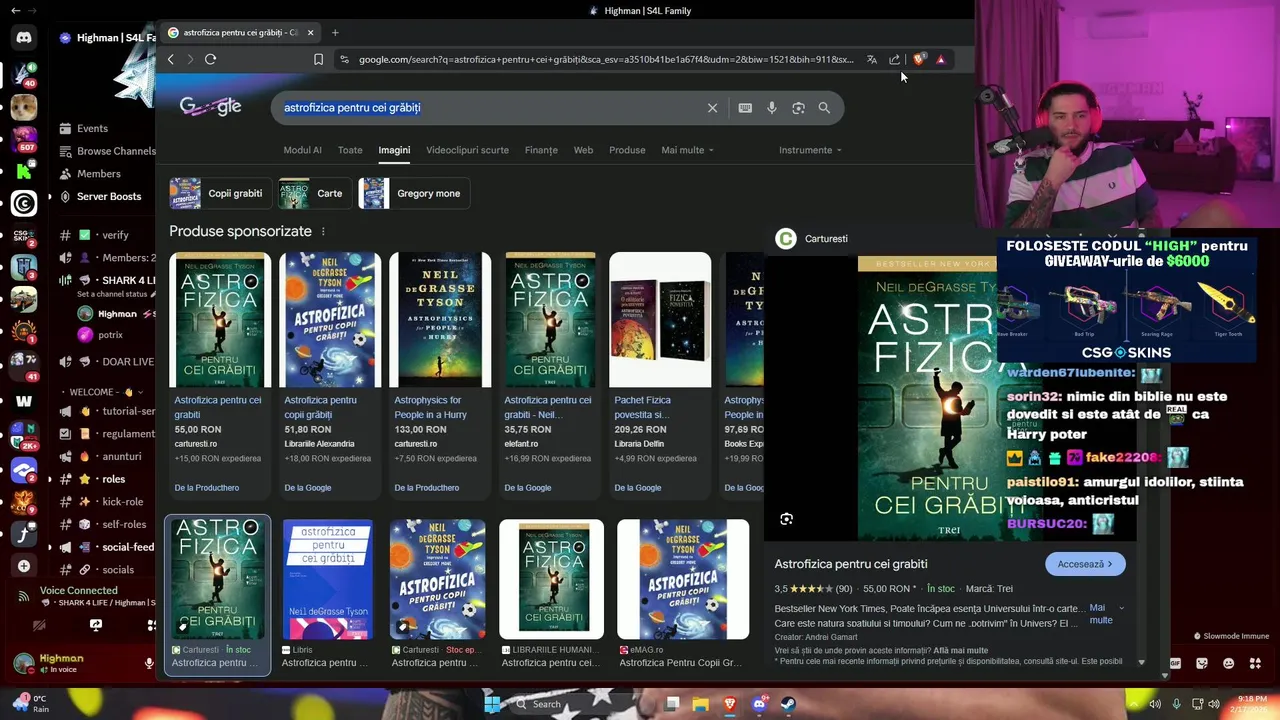
Task: Click the Google logo
Action: coord(211,107)
